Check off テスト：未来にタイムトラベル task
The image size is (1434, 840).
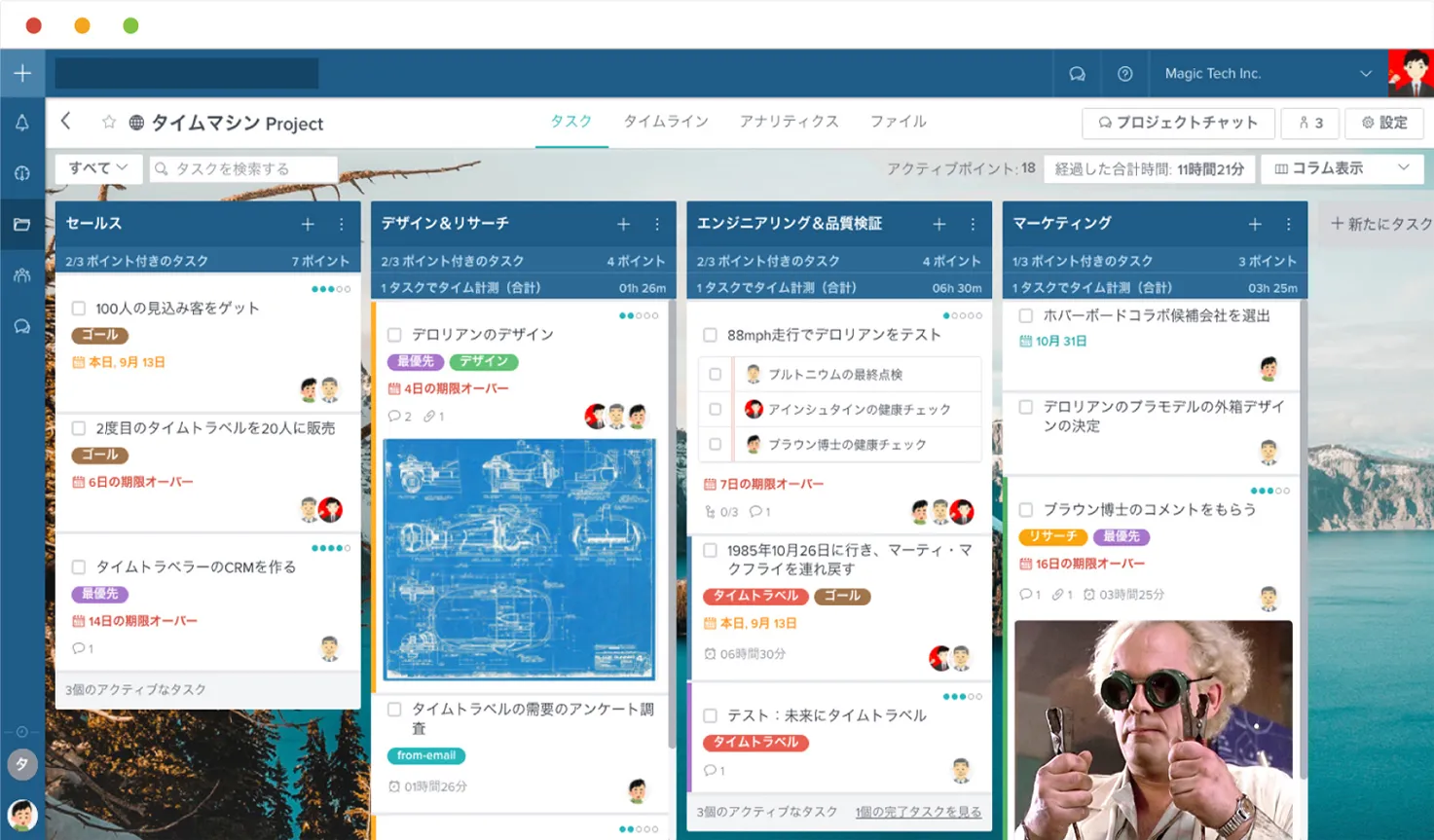point(710,715)
